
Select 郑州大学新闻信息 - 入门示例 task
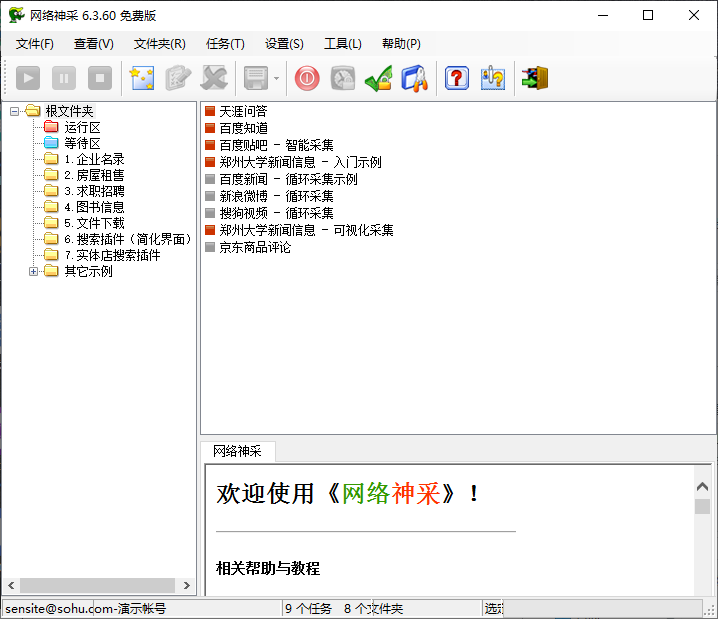click(300, 162)
